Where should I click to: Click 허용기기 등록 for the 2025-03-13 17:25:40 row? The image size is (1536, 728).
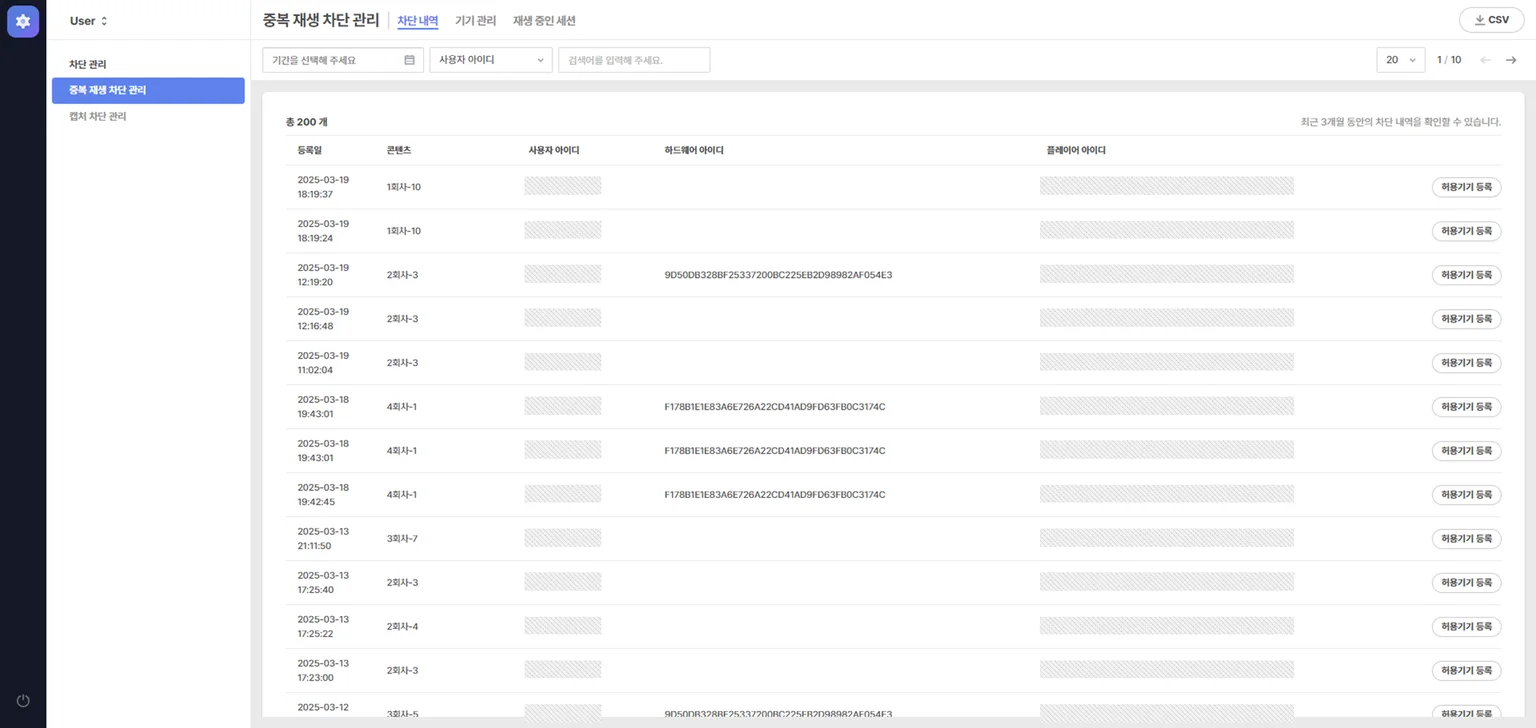(x=1466, y=583)
